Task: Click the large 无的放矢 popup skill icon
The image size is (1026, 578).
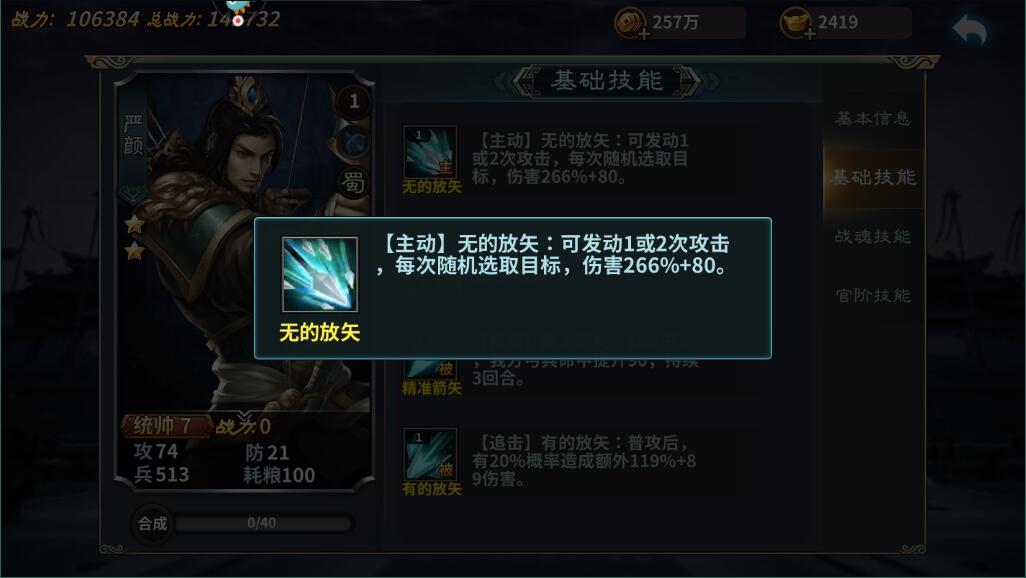Action: pyautogui.click(x=320, y=274)
